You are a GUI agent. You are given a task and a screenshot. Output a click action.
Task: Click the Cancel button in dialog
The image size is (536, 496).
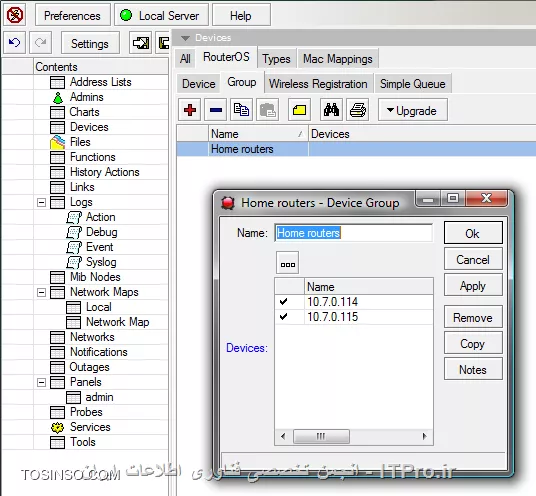pyautogui.click(x=473, y=259)
